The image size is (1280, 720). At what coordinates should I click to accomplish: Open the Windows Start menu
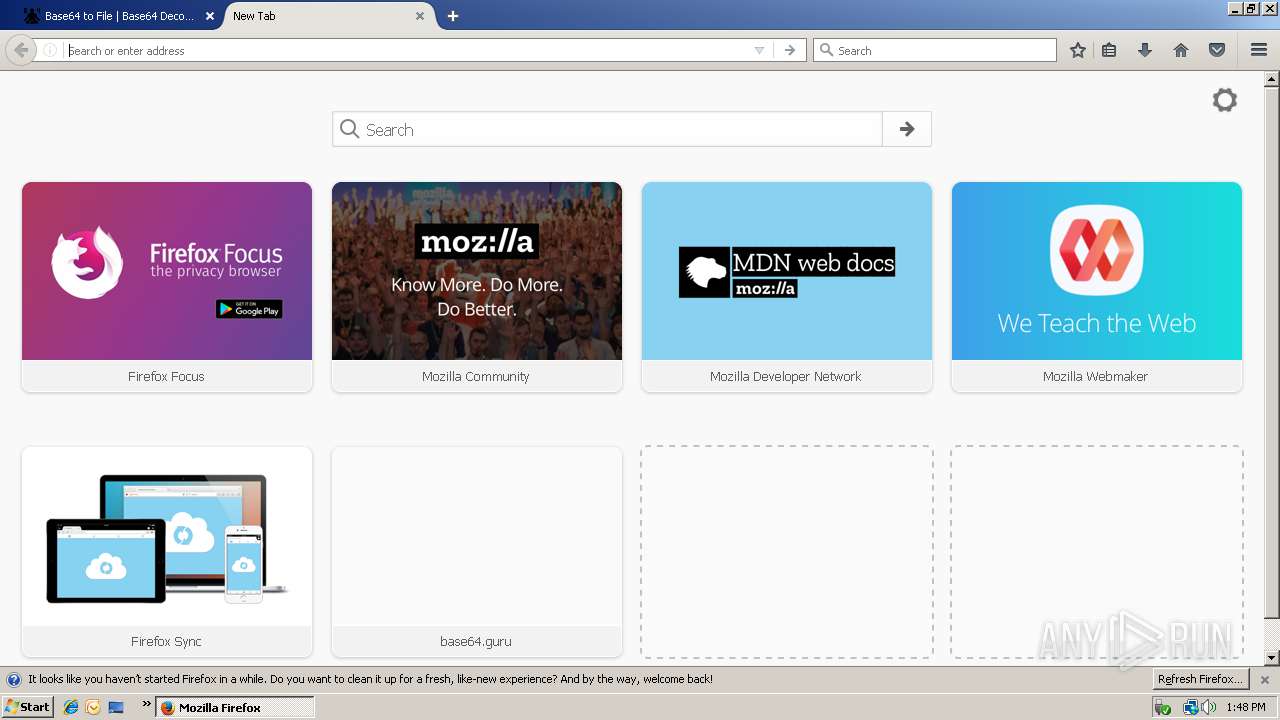[x=28, y=707]
